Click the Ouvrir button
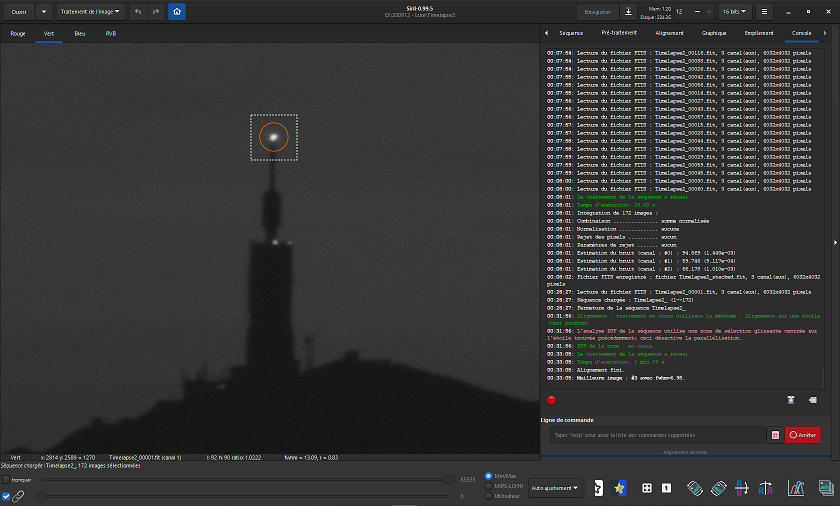Screen dimensions: 840x506 (19, 12)
